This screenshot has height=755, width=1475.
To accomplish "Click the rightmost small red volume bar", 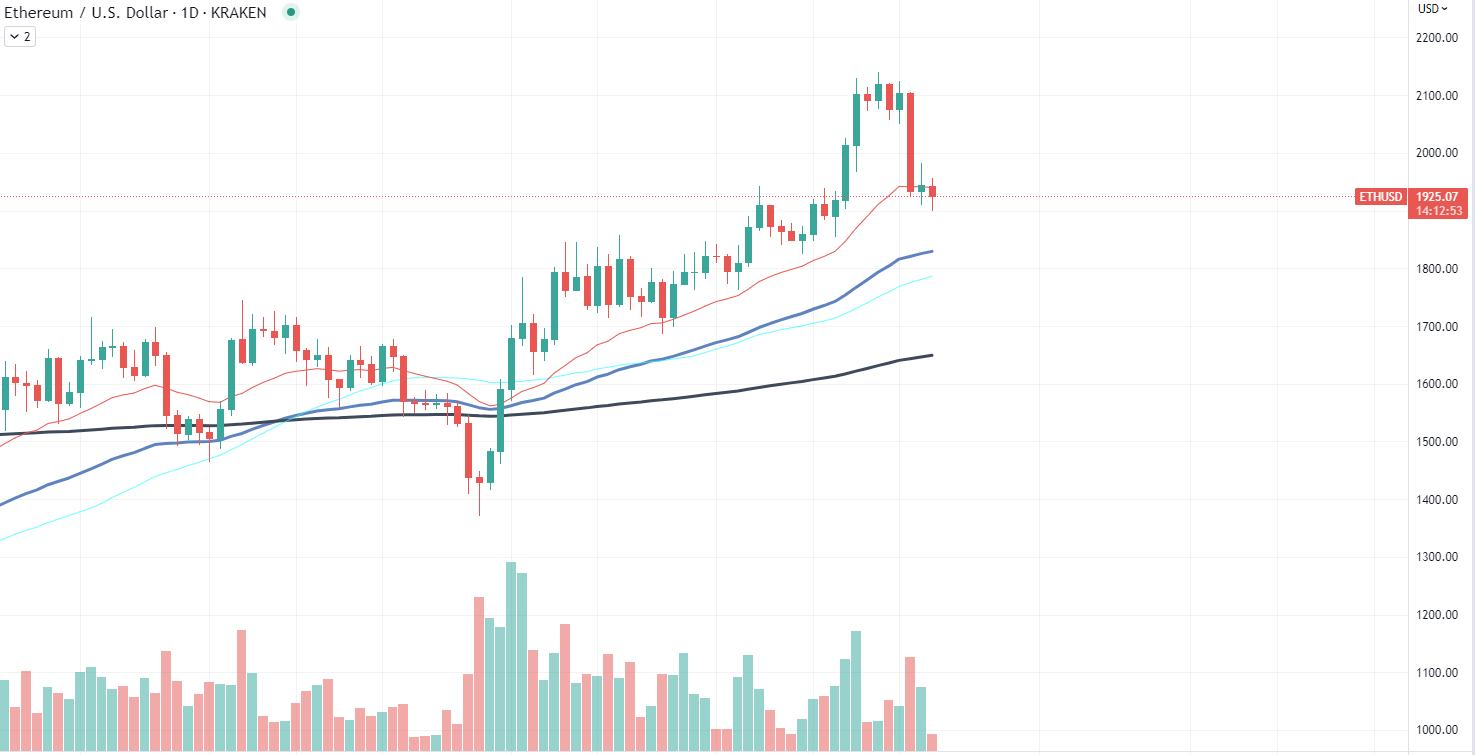I will click(932, 743).
